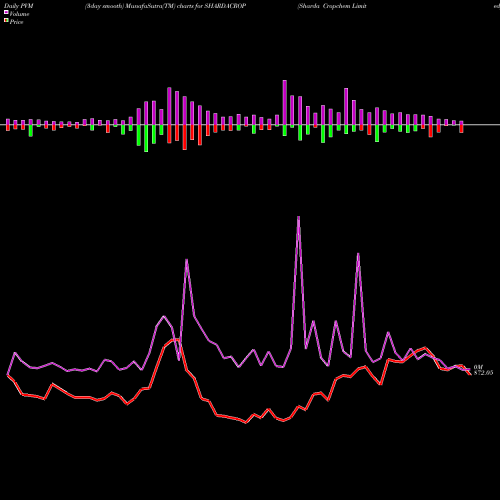500x500 pixels.
Task: Click the 'Daily PVM' title text
Action: click(19, 6)
